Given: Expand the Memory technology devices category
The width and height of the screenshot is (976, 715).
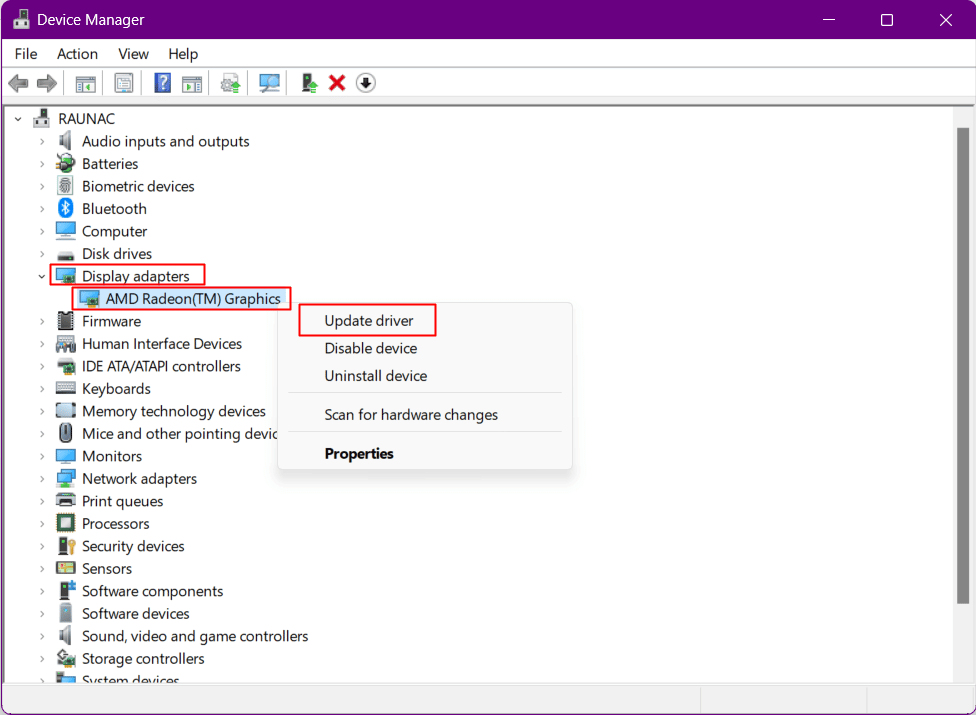Looking at the screenshot, I should [42, 411].
